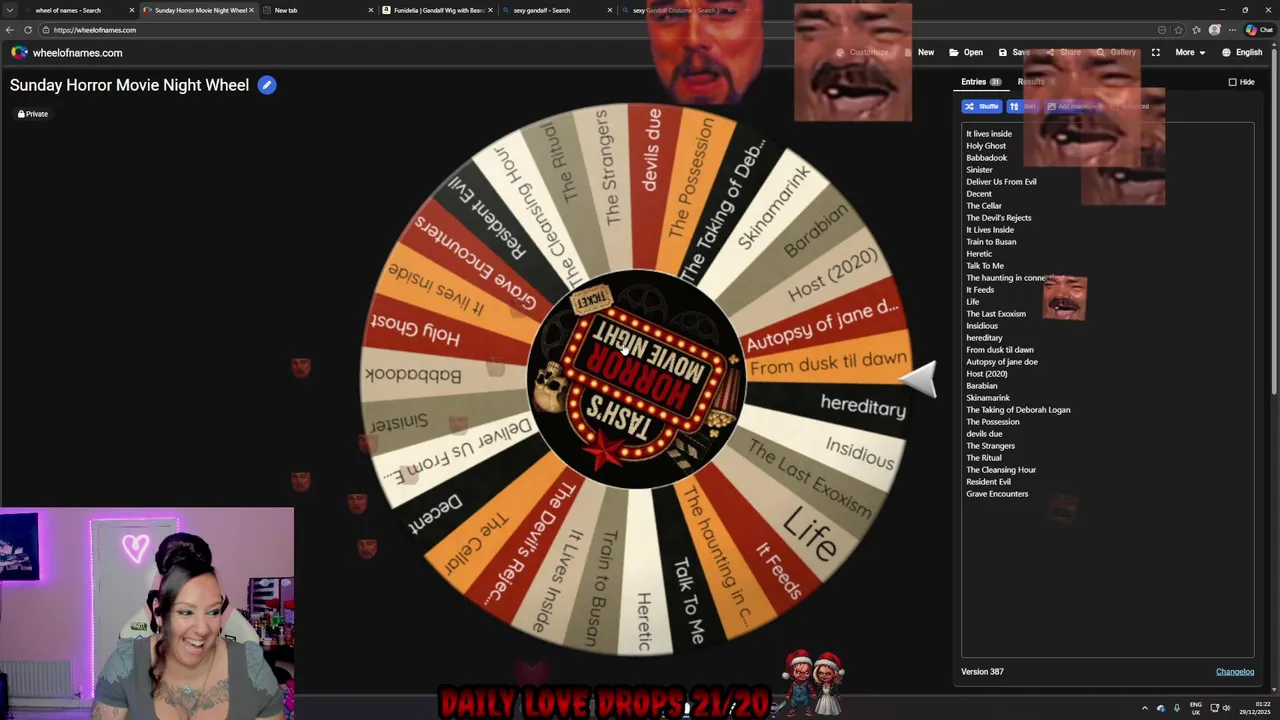Click 'Deliver Us From Evil' entry
Viewport: 1280px width, 720px height.
[x=1001, y=182]
